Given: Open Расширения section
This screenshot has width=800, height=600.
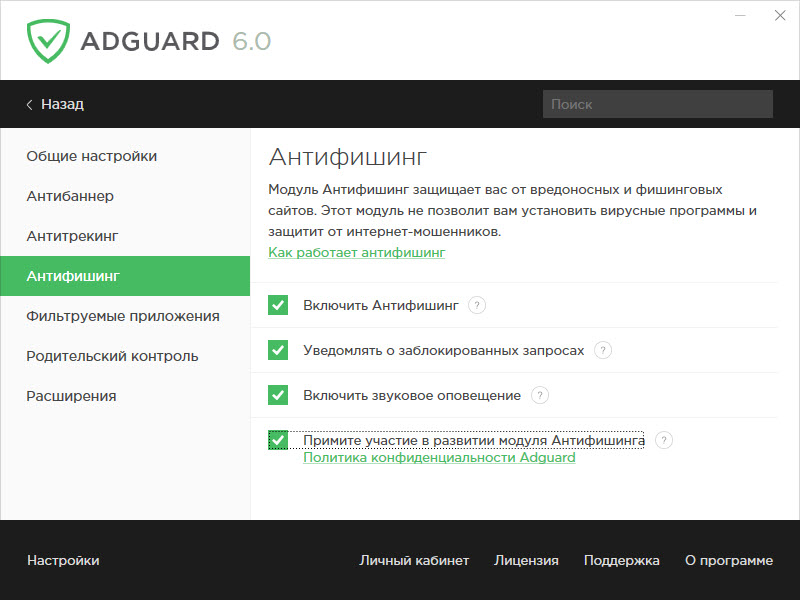Looking at the screenshot, I should tap(125, 396).
